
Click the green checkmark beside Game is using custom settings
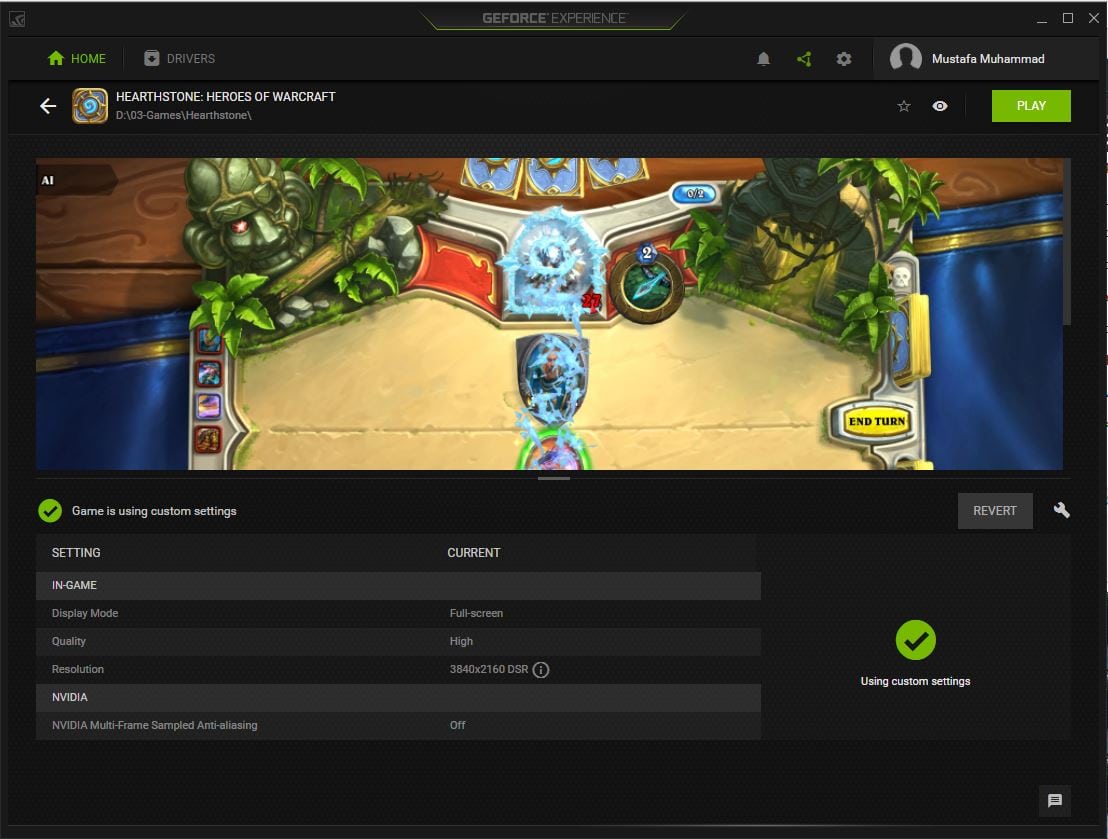(50, 510)
